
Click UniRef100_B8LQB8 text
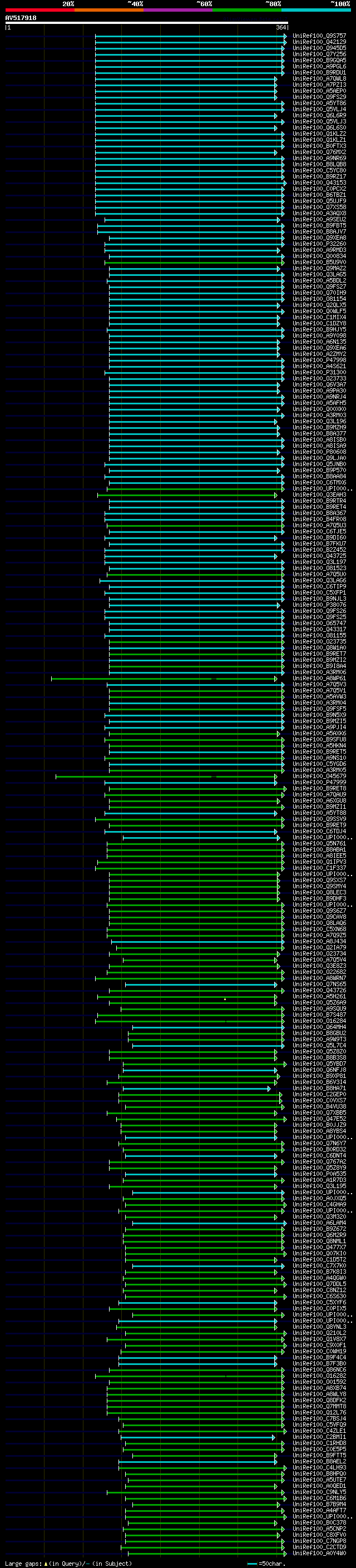tap(319, 164)
